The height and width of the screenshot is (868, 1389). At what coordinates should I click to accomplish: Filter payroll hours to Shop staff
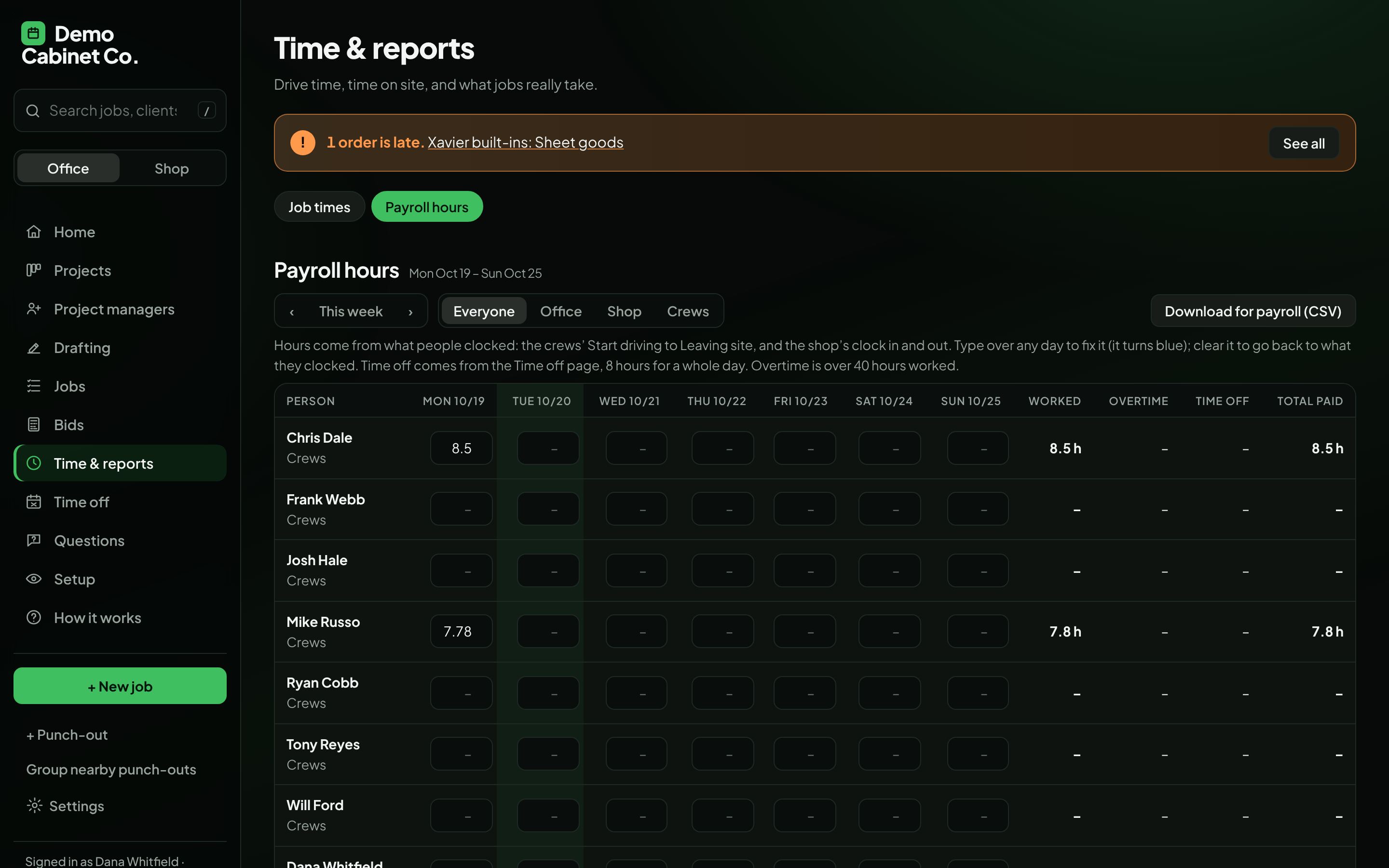coord(624,311)
